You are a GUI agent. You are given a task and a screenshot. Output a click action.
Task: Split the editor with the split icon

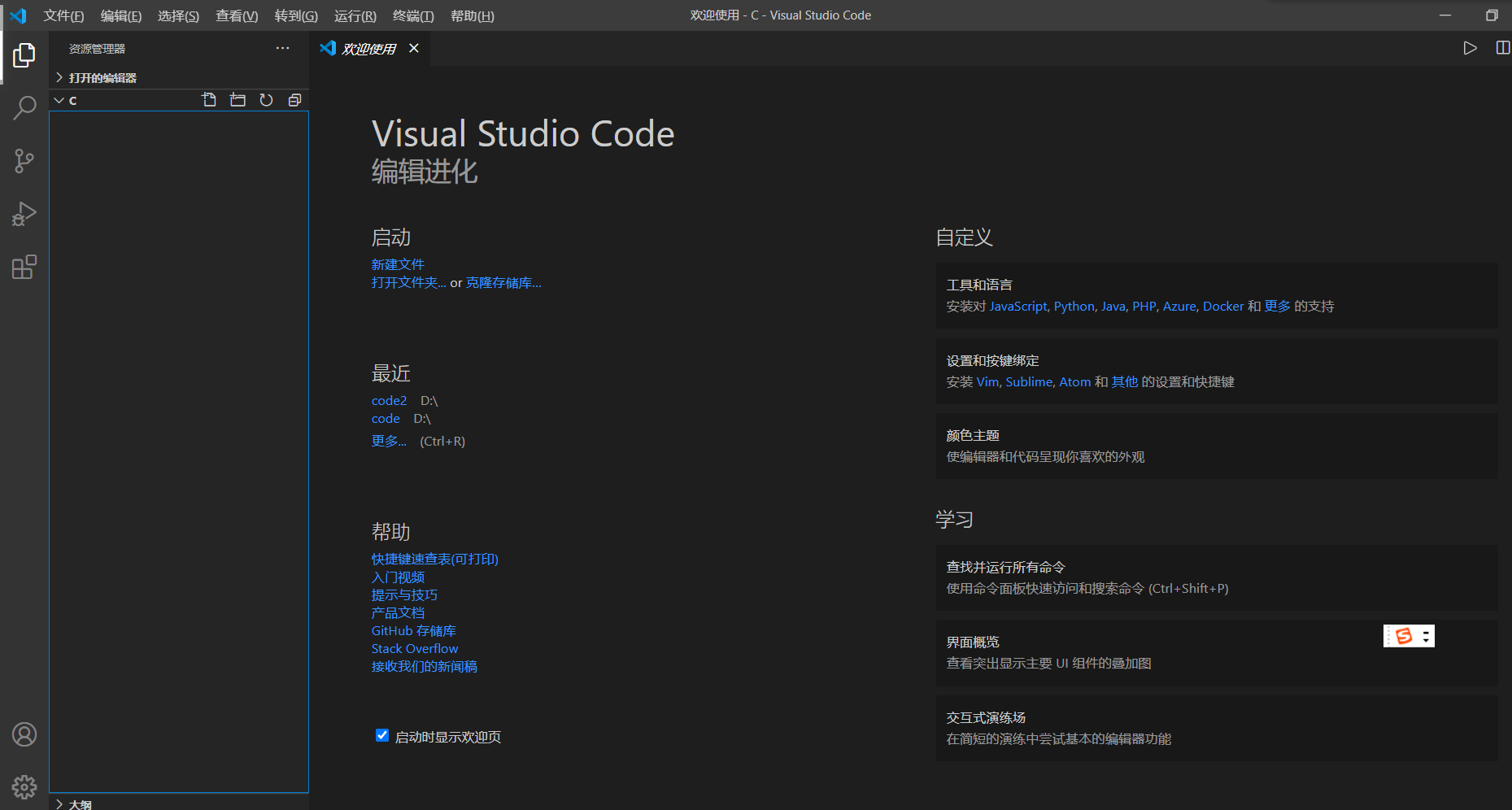pyautogui.click(x=1502, y=48)
